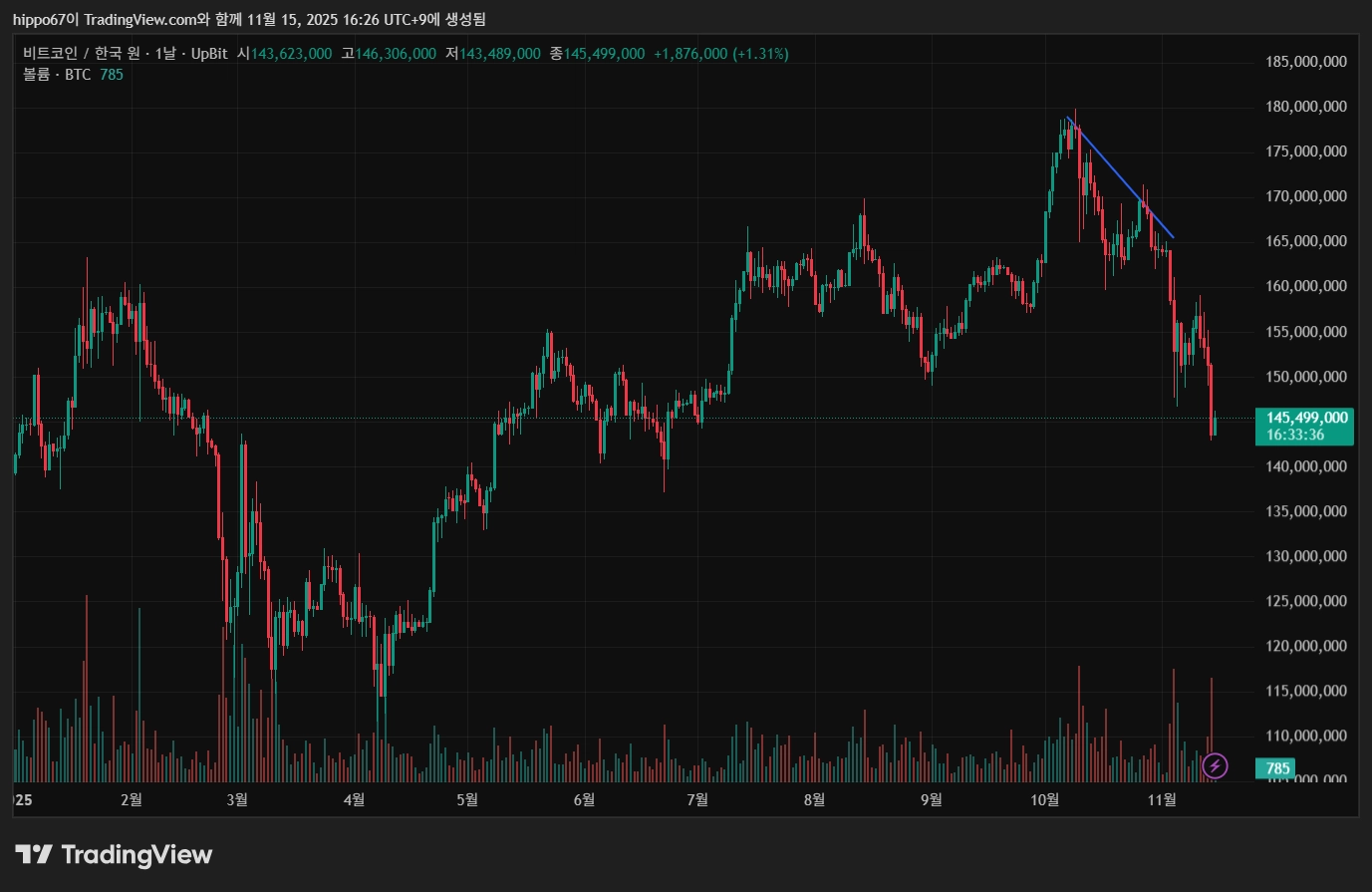Click the closing price value 종145,499,000
1372x892 pixels.
click(x=597, y=54)
